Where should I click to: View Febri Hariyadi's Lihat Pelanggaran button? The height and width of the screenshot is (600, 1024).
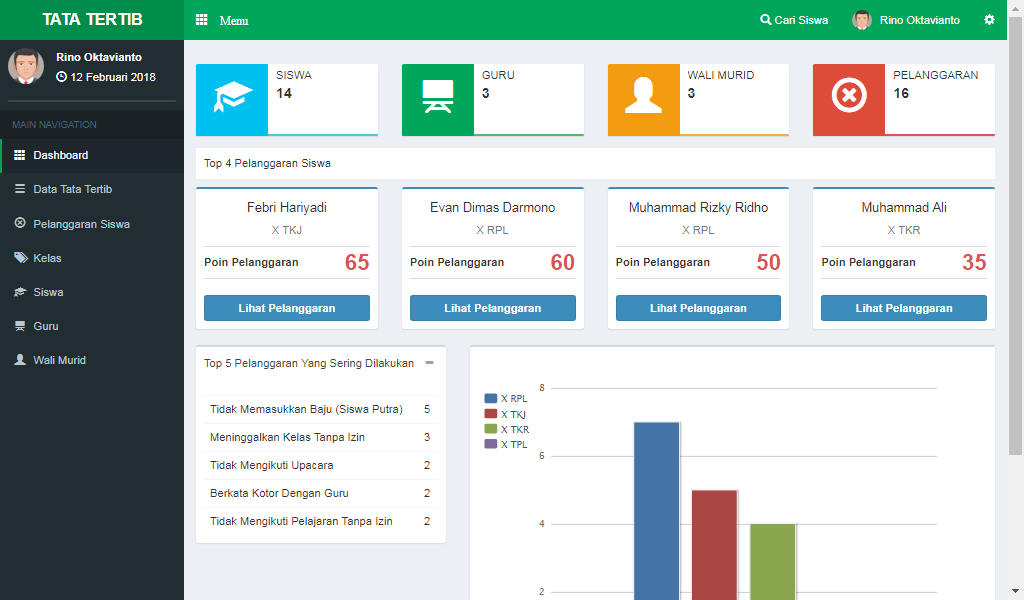287,308
